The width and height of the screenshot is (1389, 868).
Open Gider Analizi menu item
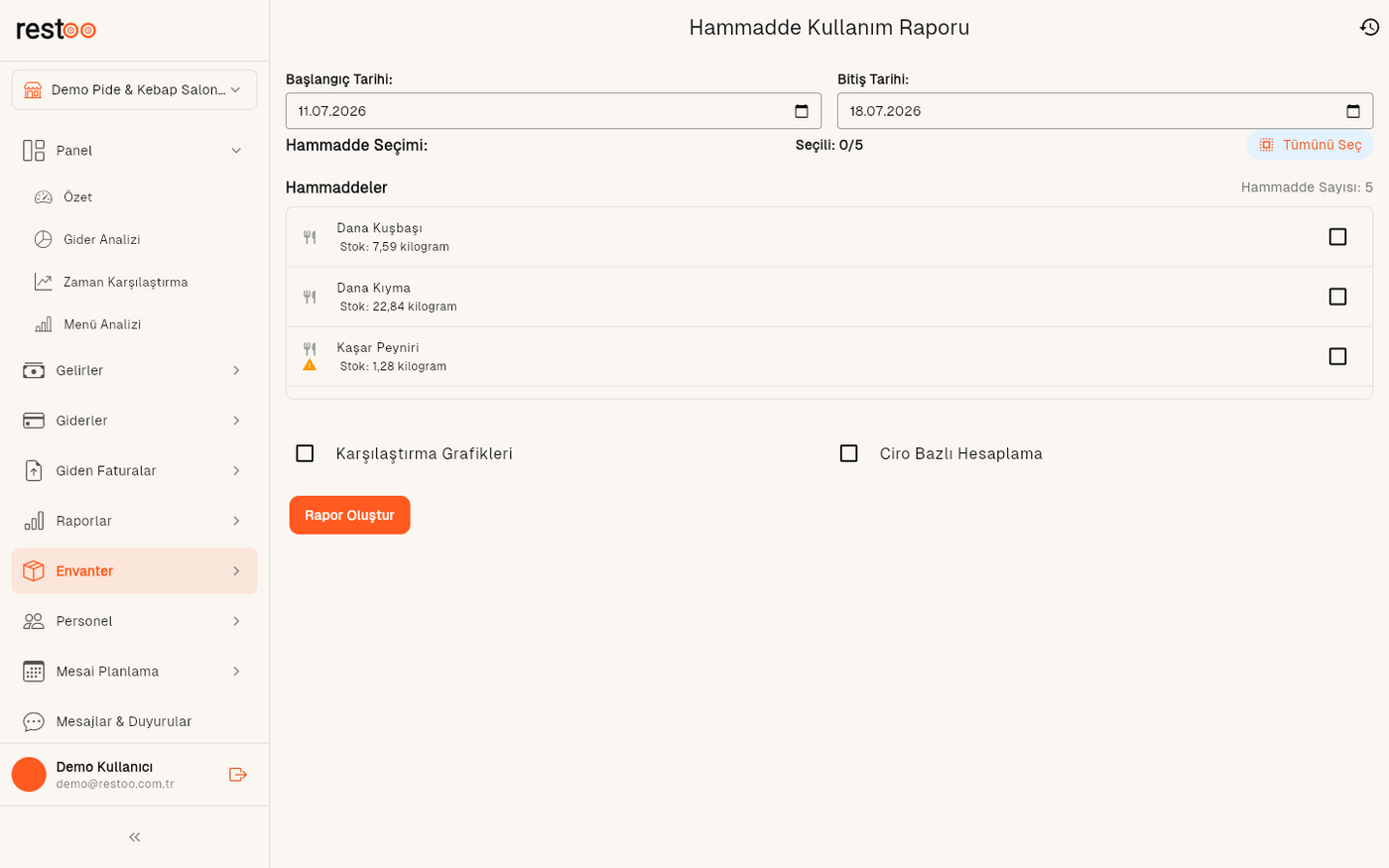coord(101,240)
